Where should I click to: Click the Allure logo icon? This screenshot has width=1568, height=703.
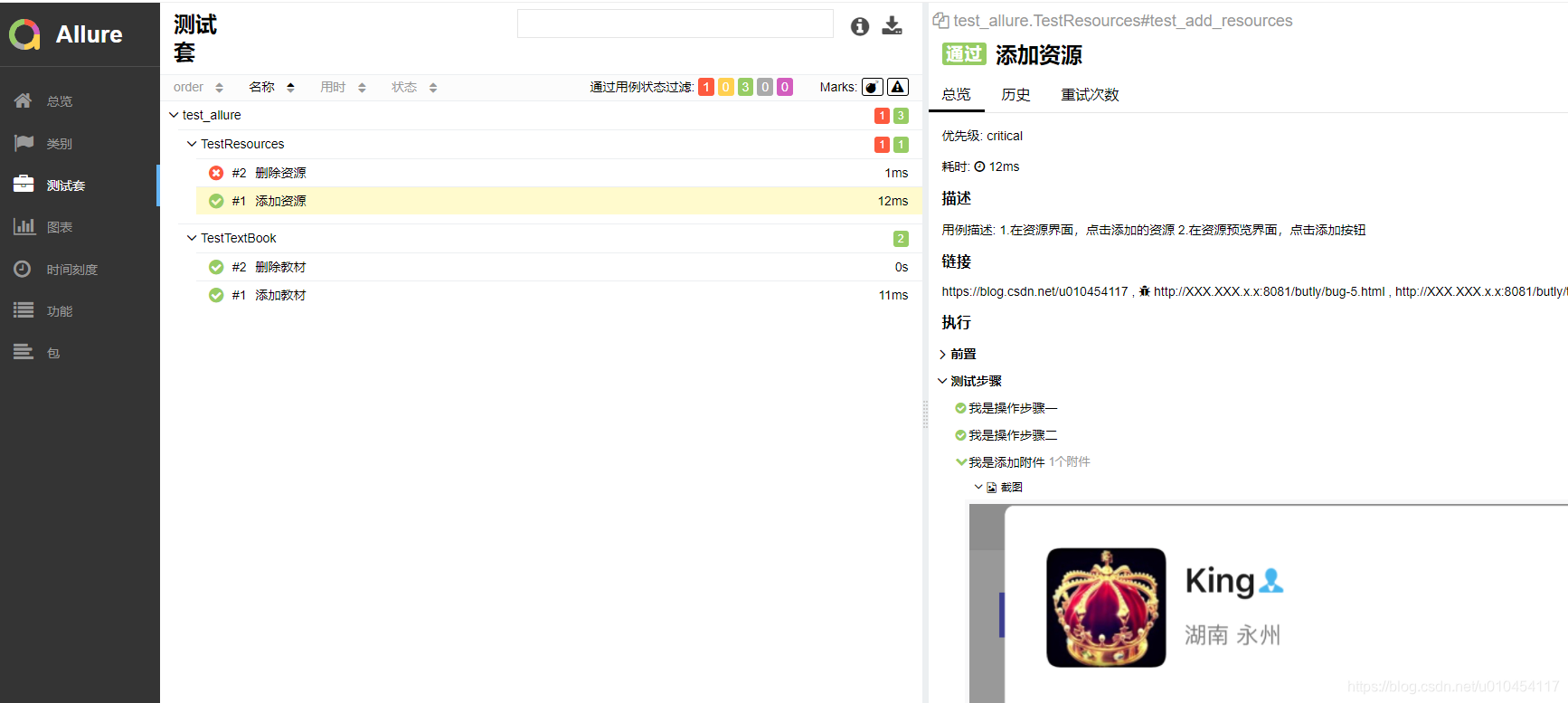pyautogui.click(x=24, y=34)
